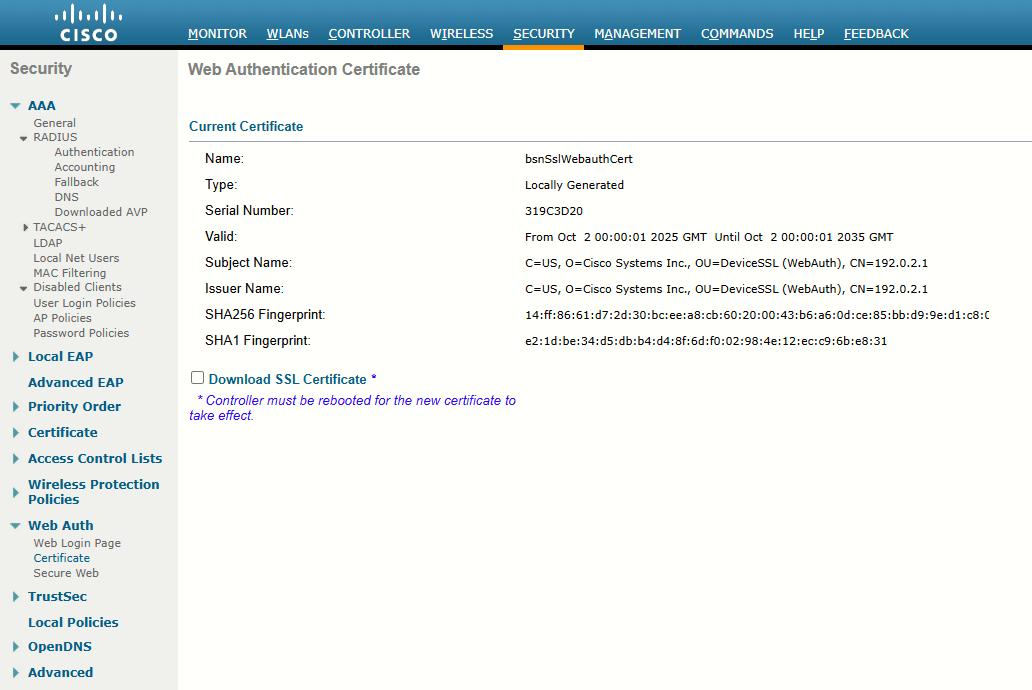This screenshot has width=1032, height=690.
Task: Open MAC Filtering page
Action: tap(70, 273)
